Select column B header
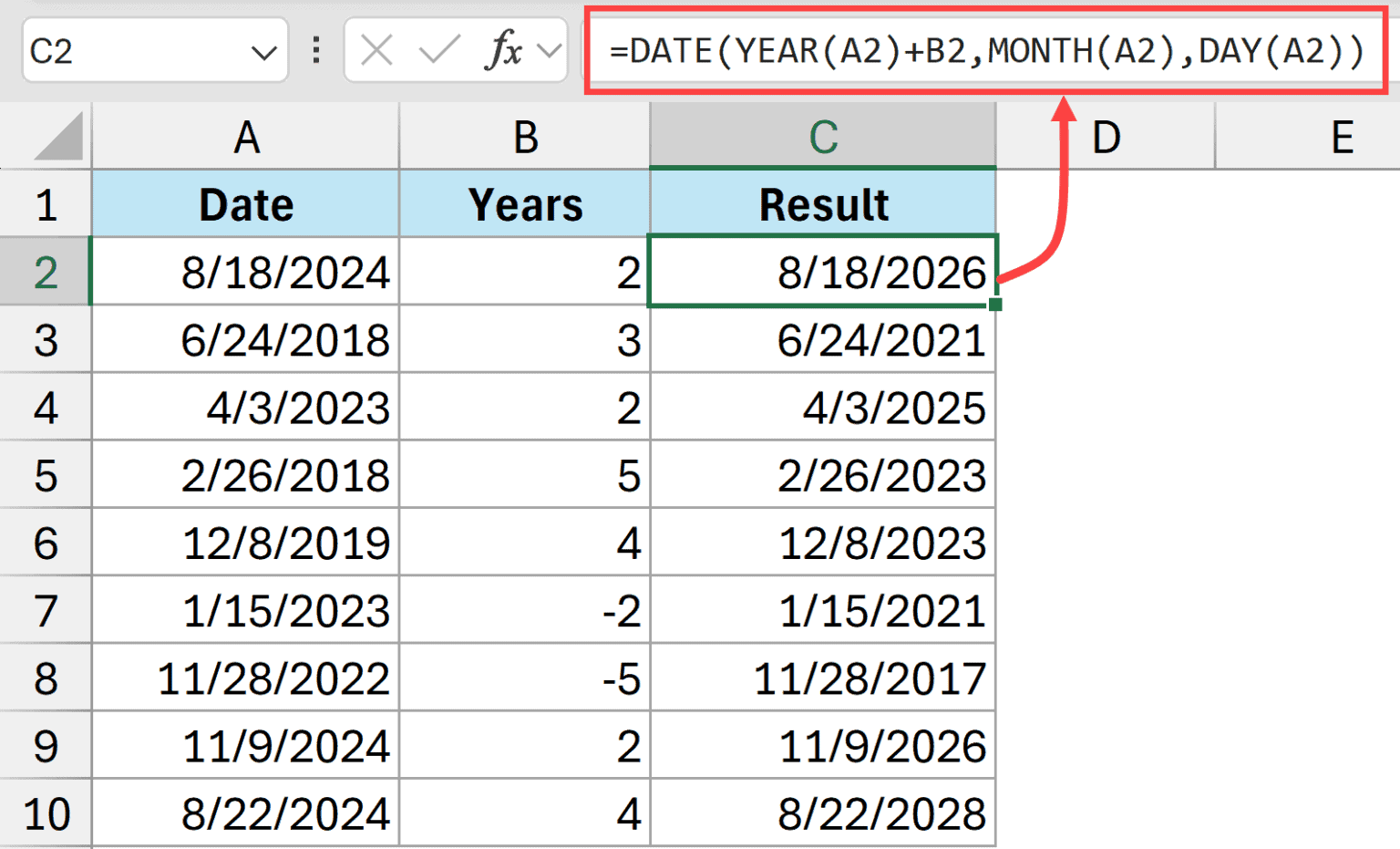1400x849 pixels. point(525,138)
